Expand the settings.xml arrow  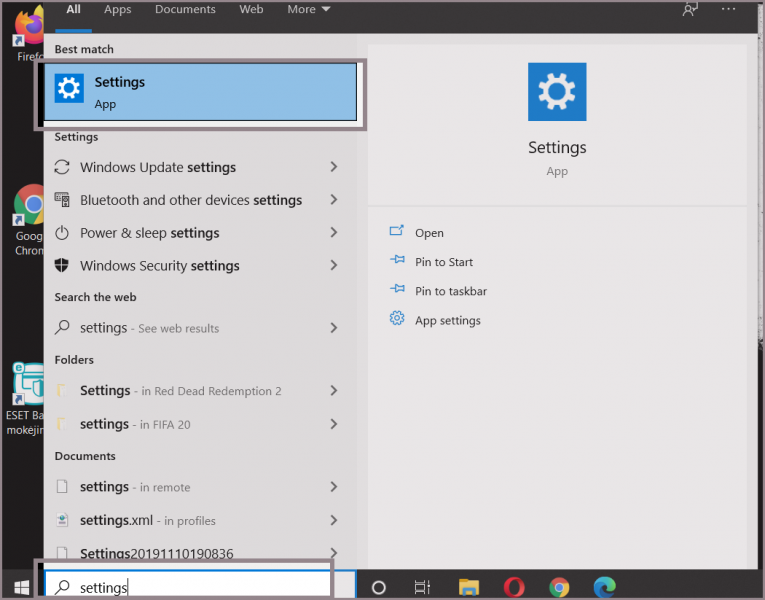click(x=334, y=520)
